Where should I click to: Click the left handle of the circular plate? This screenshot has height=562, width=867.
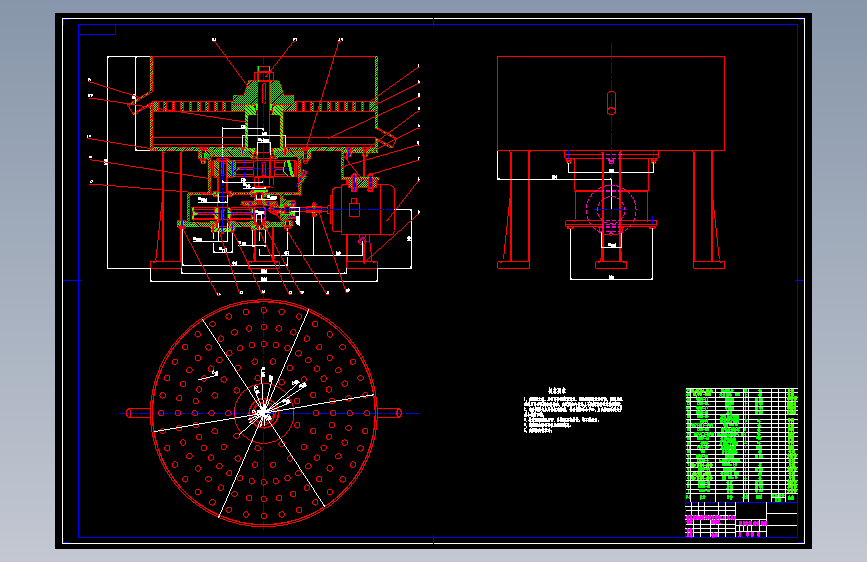click(139, 413)
